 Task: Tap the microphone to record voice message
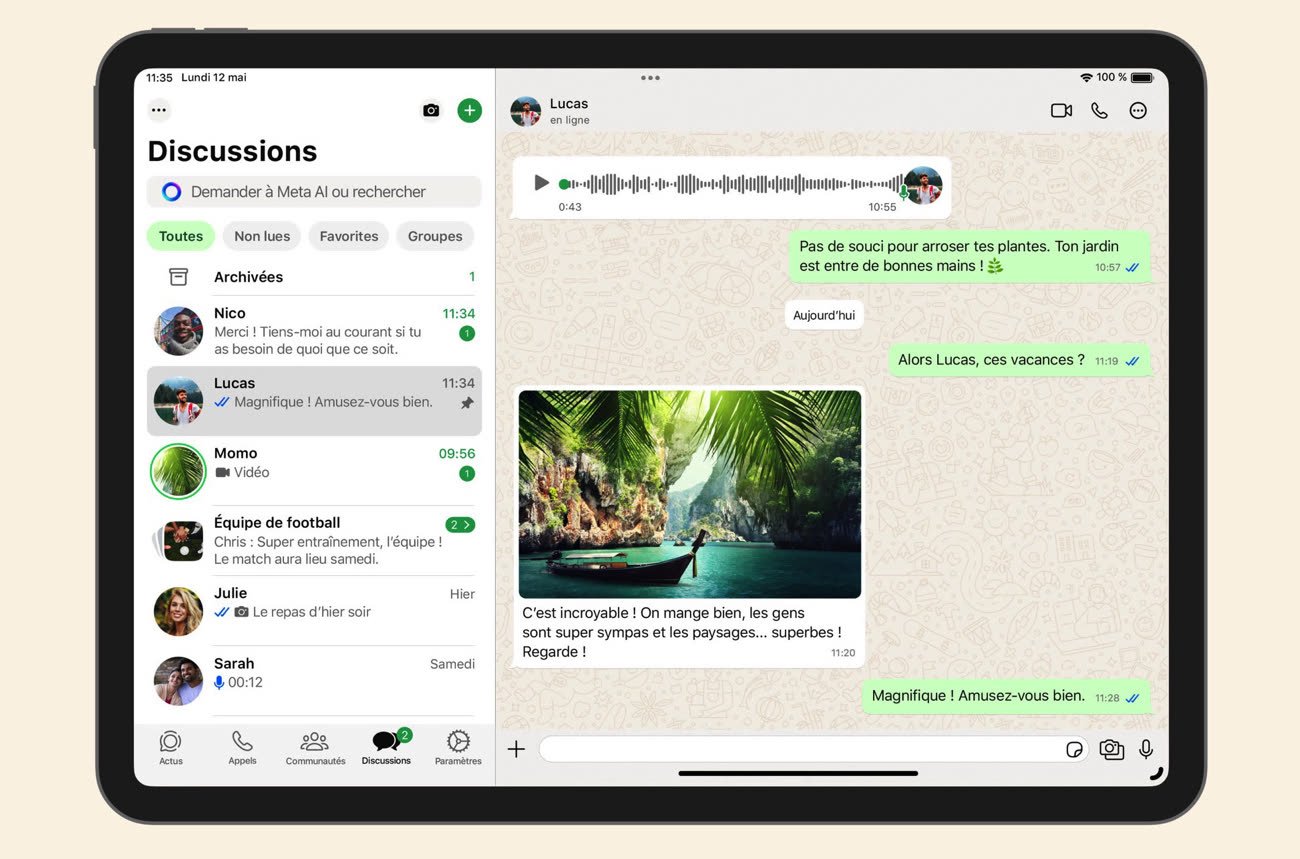point(1146,749)
